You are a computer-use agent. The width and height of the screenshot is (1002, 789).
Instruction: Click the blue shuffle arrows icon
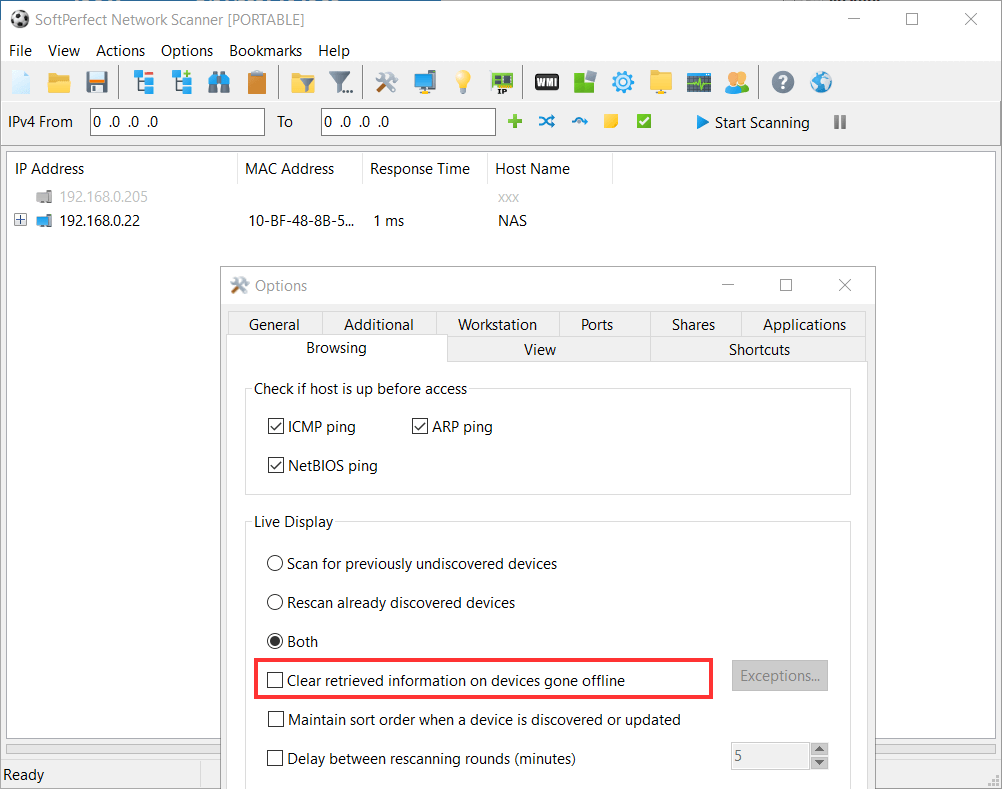pyautogui.click(x=547, y=121)
